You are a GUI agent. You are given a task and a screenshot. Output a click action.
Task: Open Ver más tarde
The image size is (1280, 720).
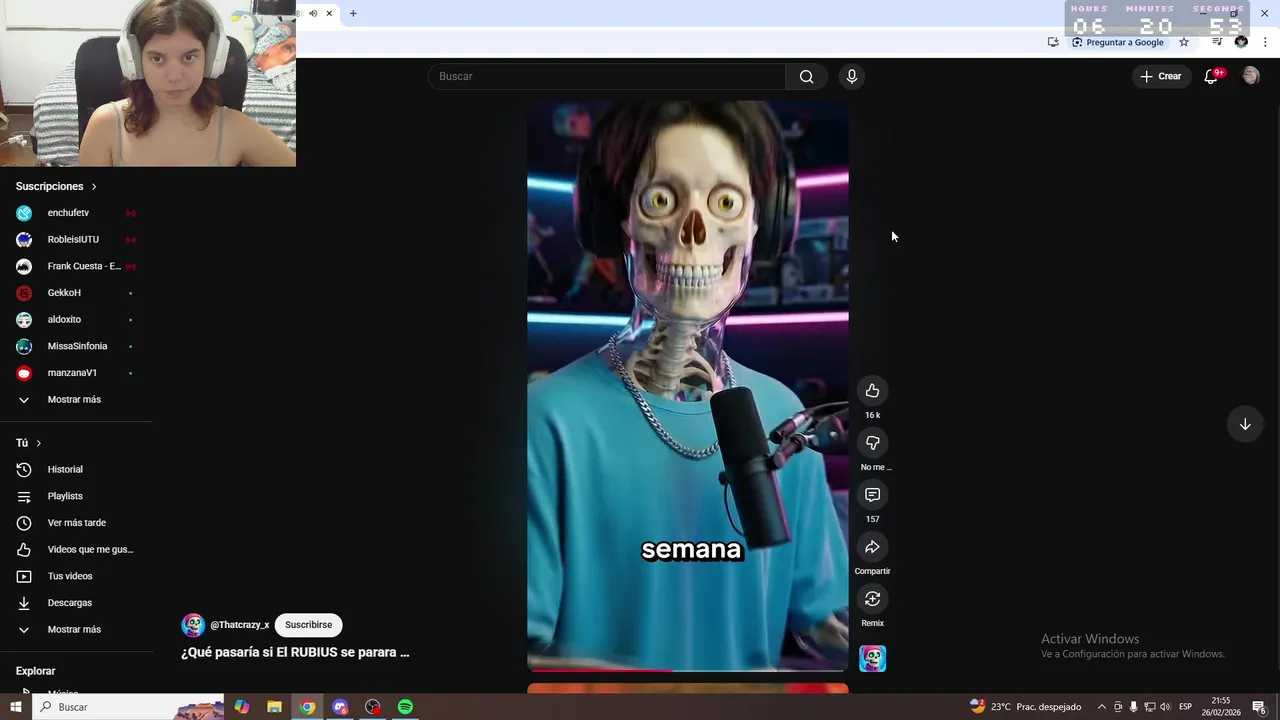(77, 523)
